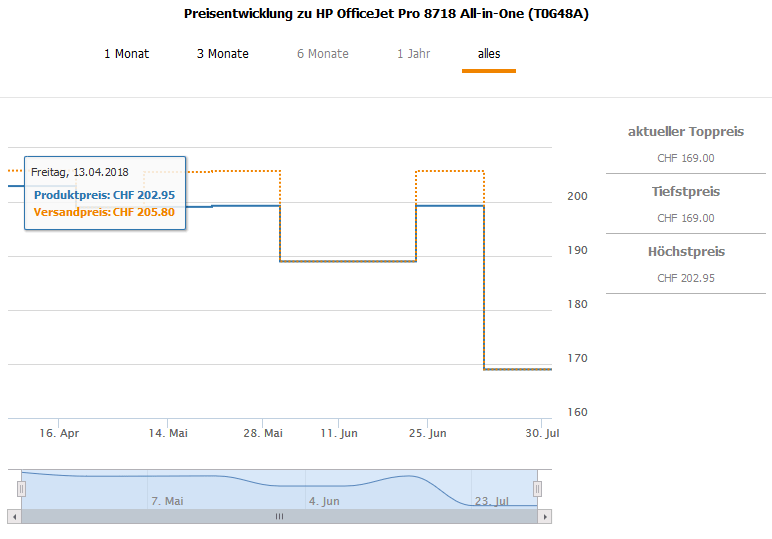Click the grip in the horizontal scrollbar

pyautogui.click(x=280, y=516)
